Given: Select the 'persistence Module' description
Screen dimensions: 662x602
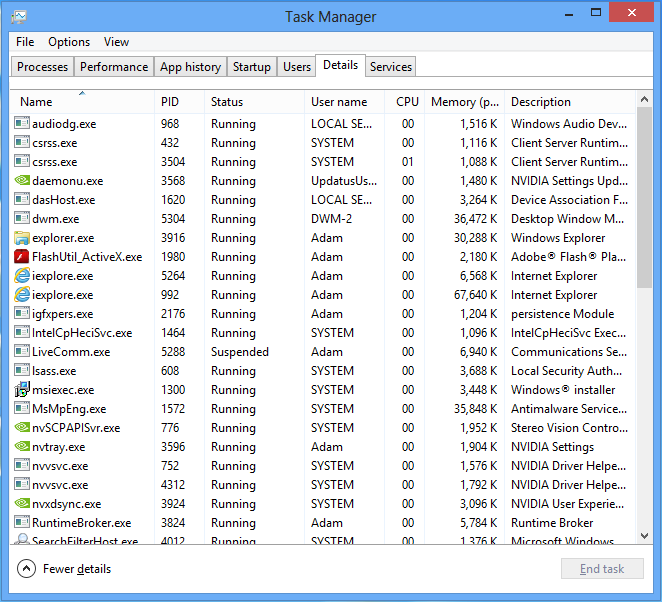Looking at the screenshot, I should coord(562,314).
